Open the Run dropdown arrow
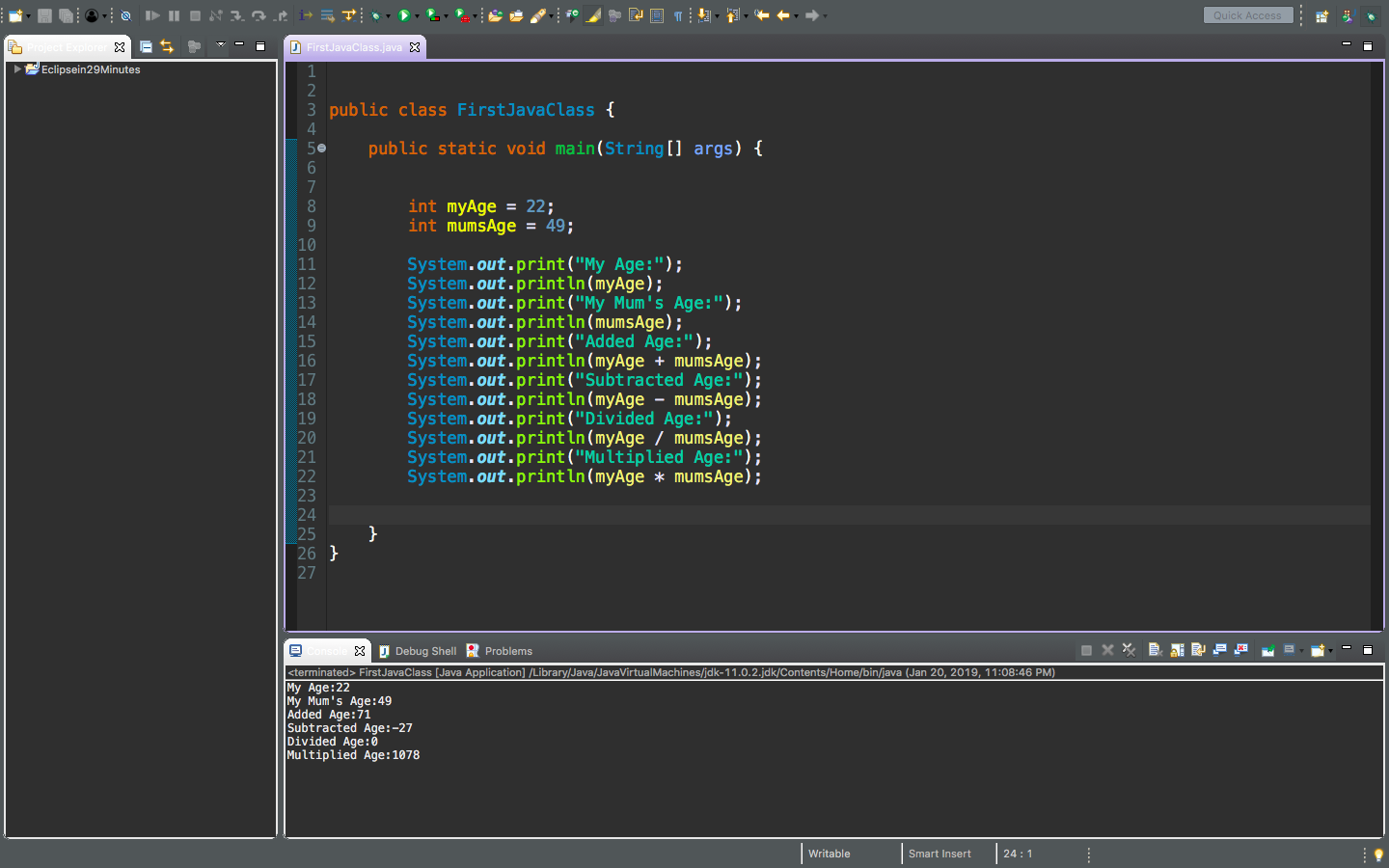This screenshot has height=868, width=1389. (417, 16)
